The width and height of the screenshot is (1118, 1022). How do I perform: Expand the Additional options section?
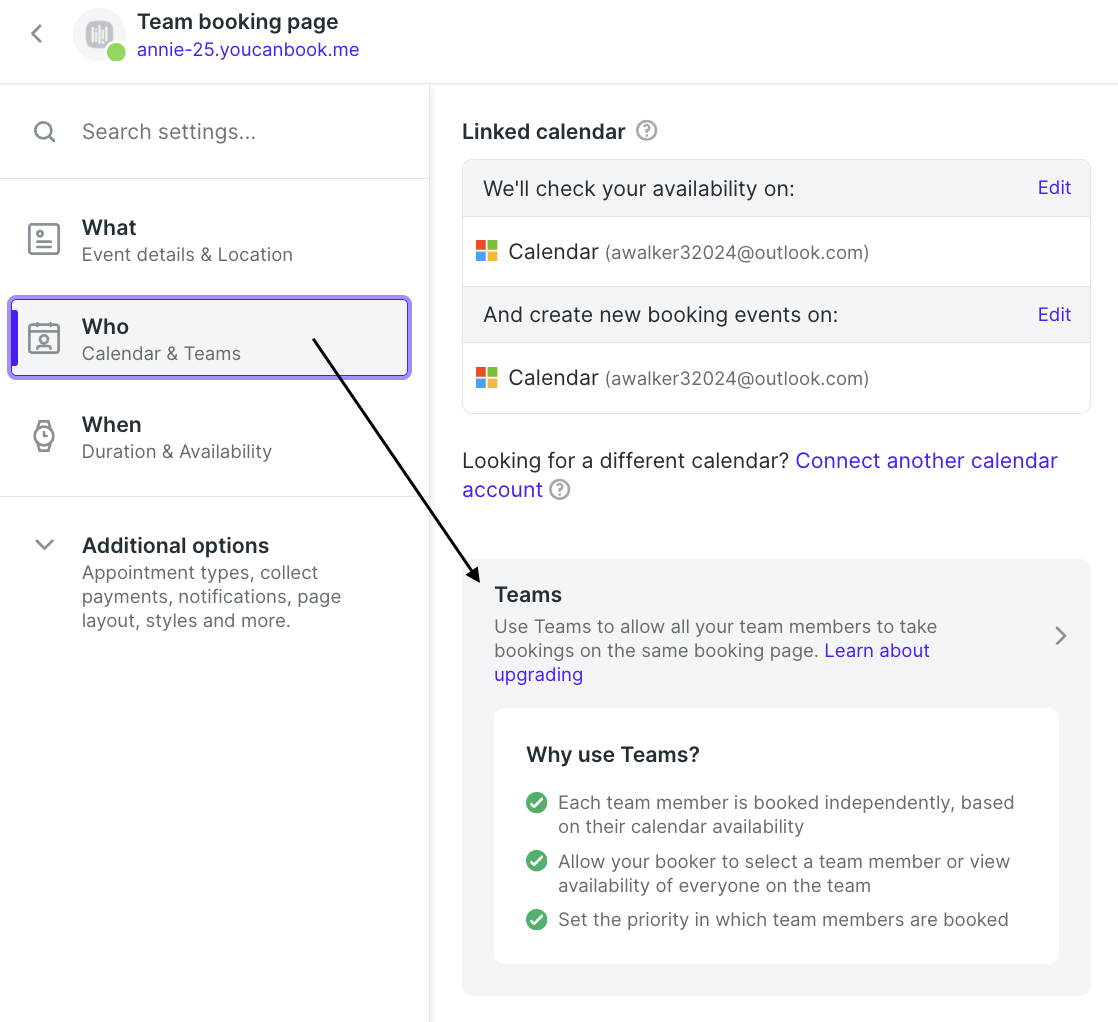[45, 545]
